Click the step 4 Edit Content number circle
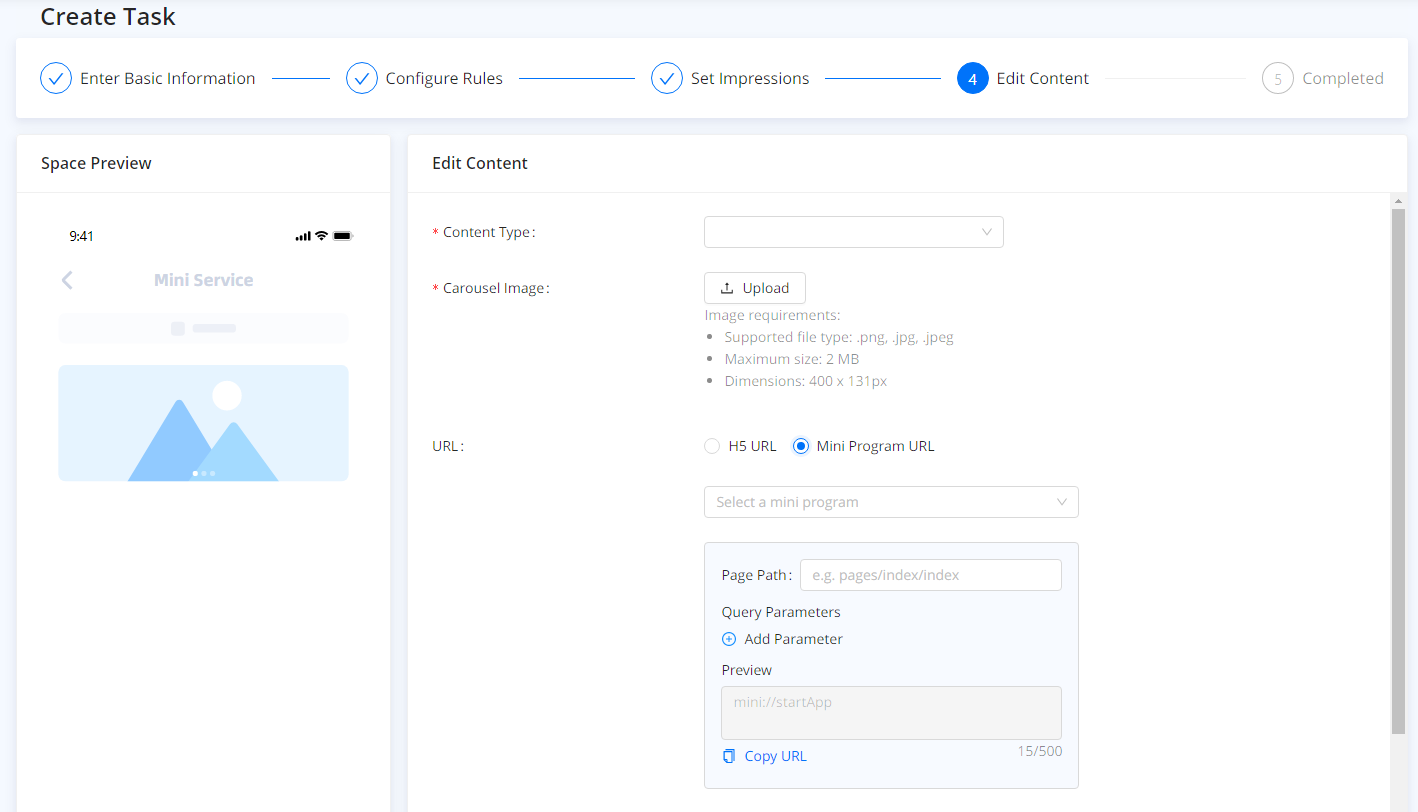The height and width of the screenshot is (812, 1418). tap(972, 78)
